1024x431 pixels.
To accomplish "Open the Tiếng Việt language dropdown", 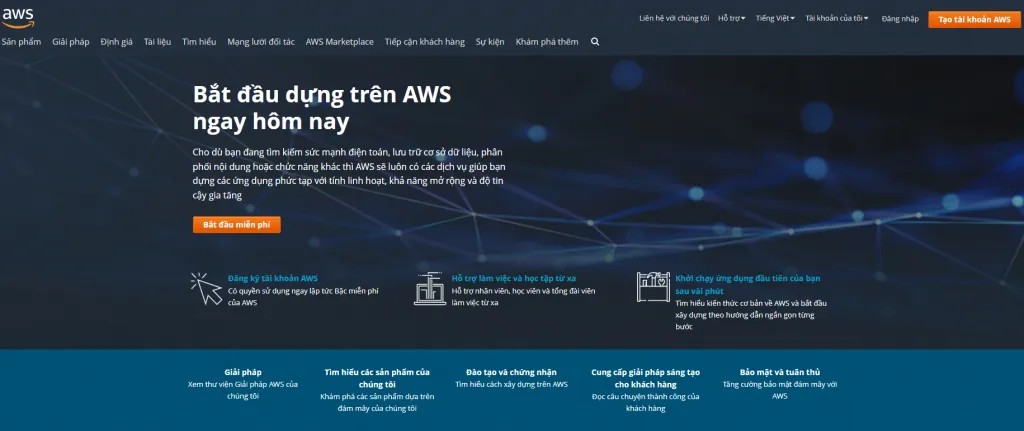I will [775, 18].
